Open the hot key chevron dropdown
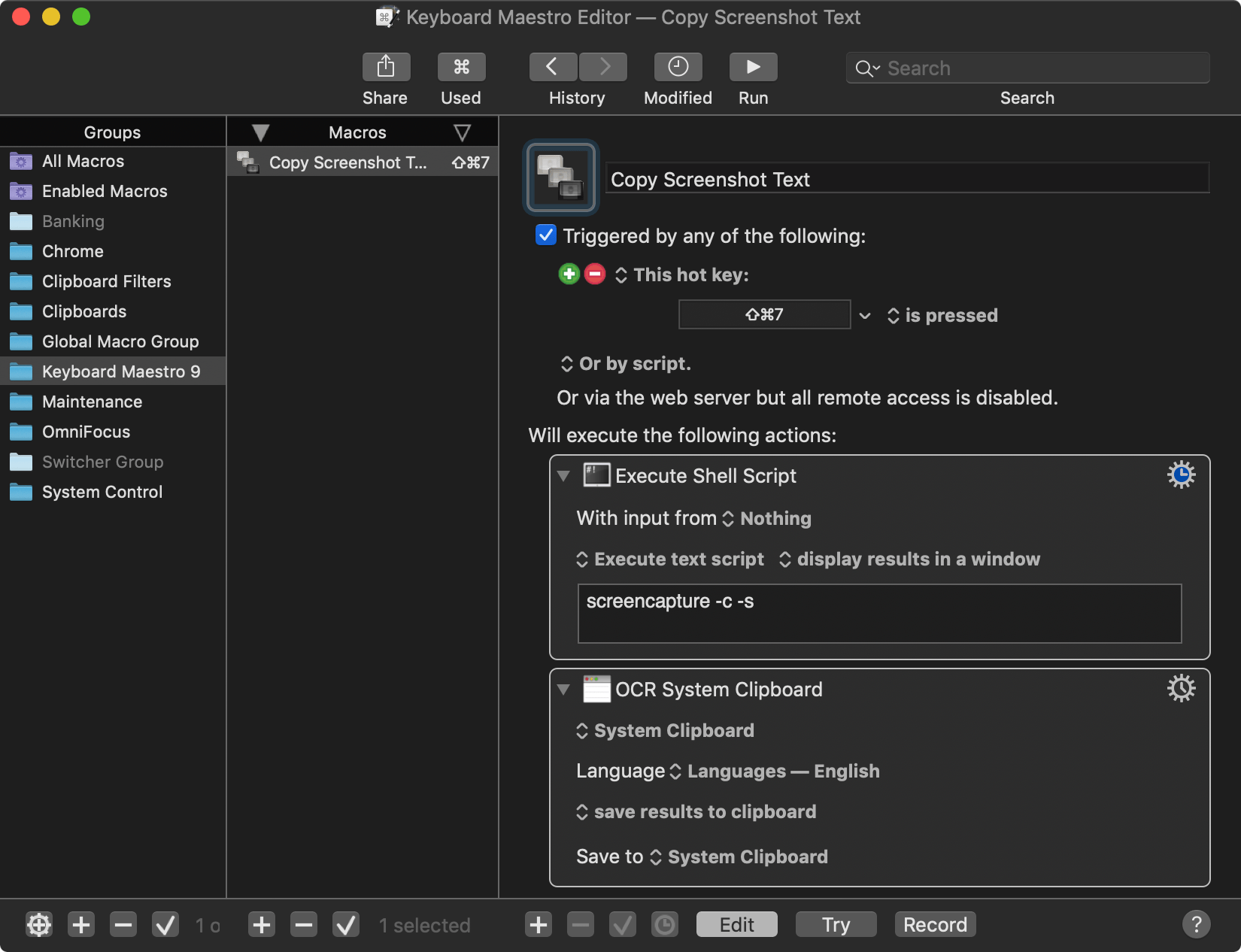1241x952 pixels. [x=865, y=316]
